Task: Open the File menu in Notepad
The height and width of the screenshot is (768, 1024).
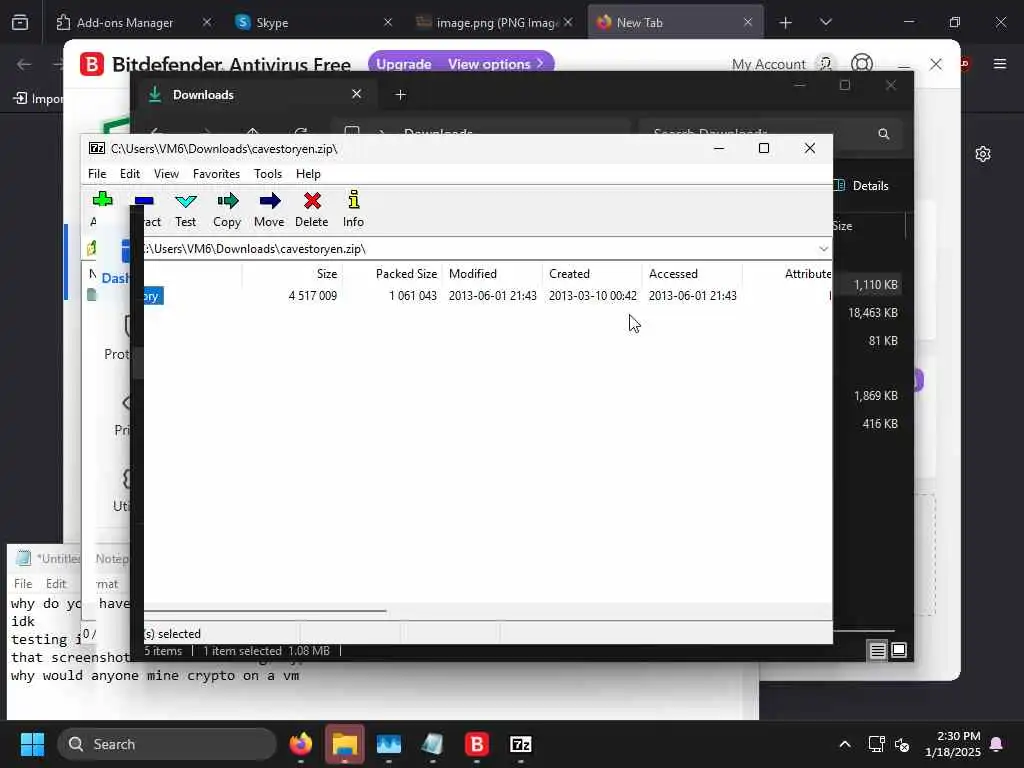Action: point(23,583)
